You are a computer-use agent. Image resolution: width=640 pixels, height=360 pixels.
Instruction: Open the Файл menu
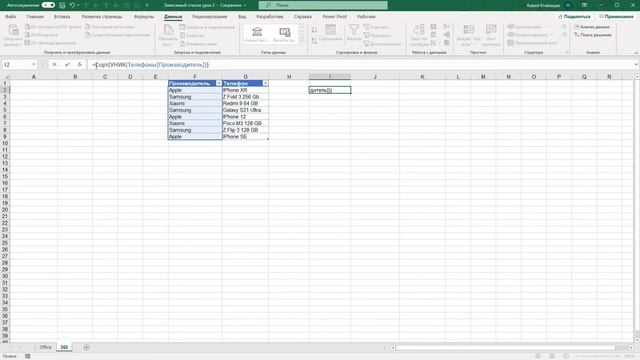(11, 17)
